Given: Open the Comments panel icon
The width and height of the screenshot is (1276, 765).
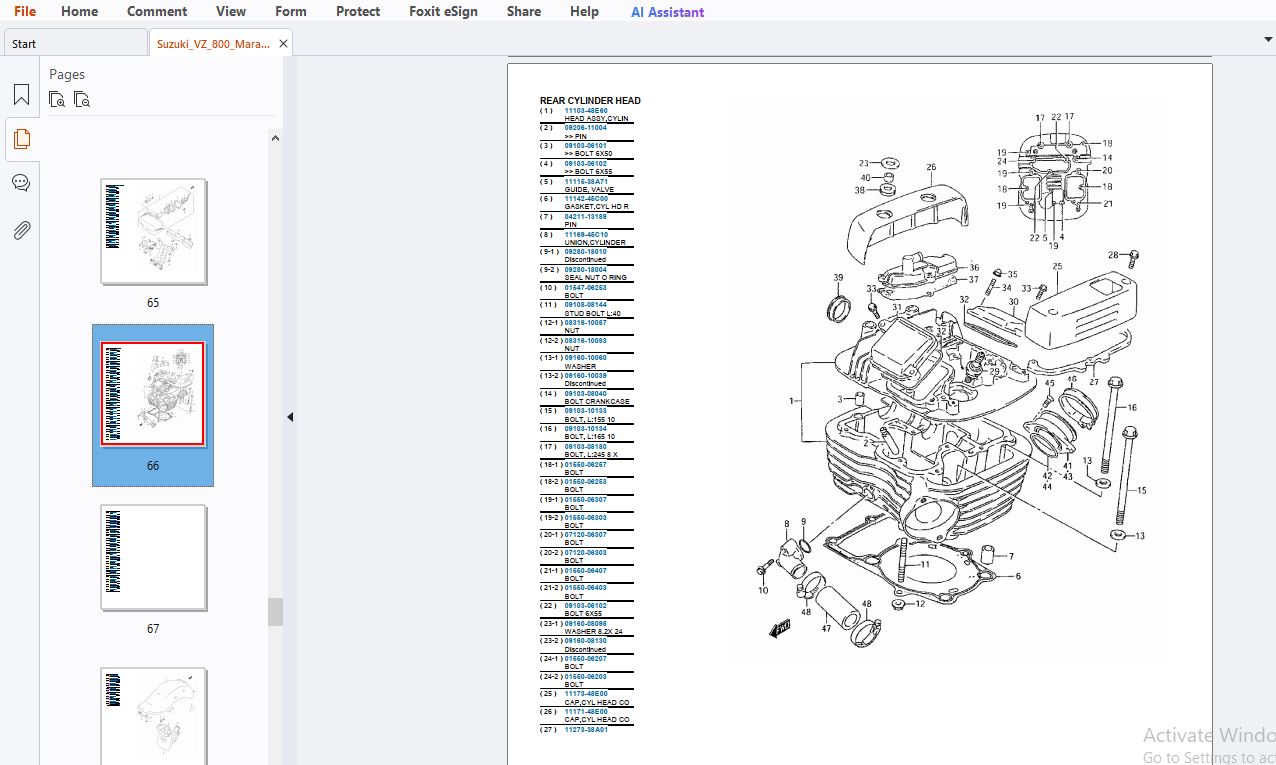Looking at the screenshot, I should click(x=21, y=183).
